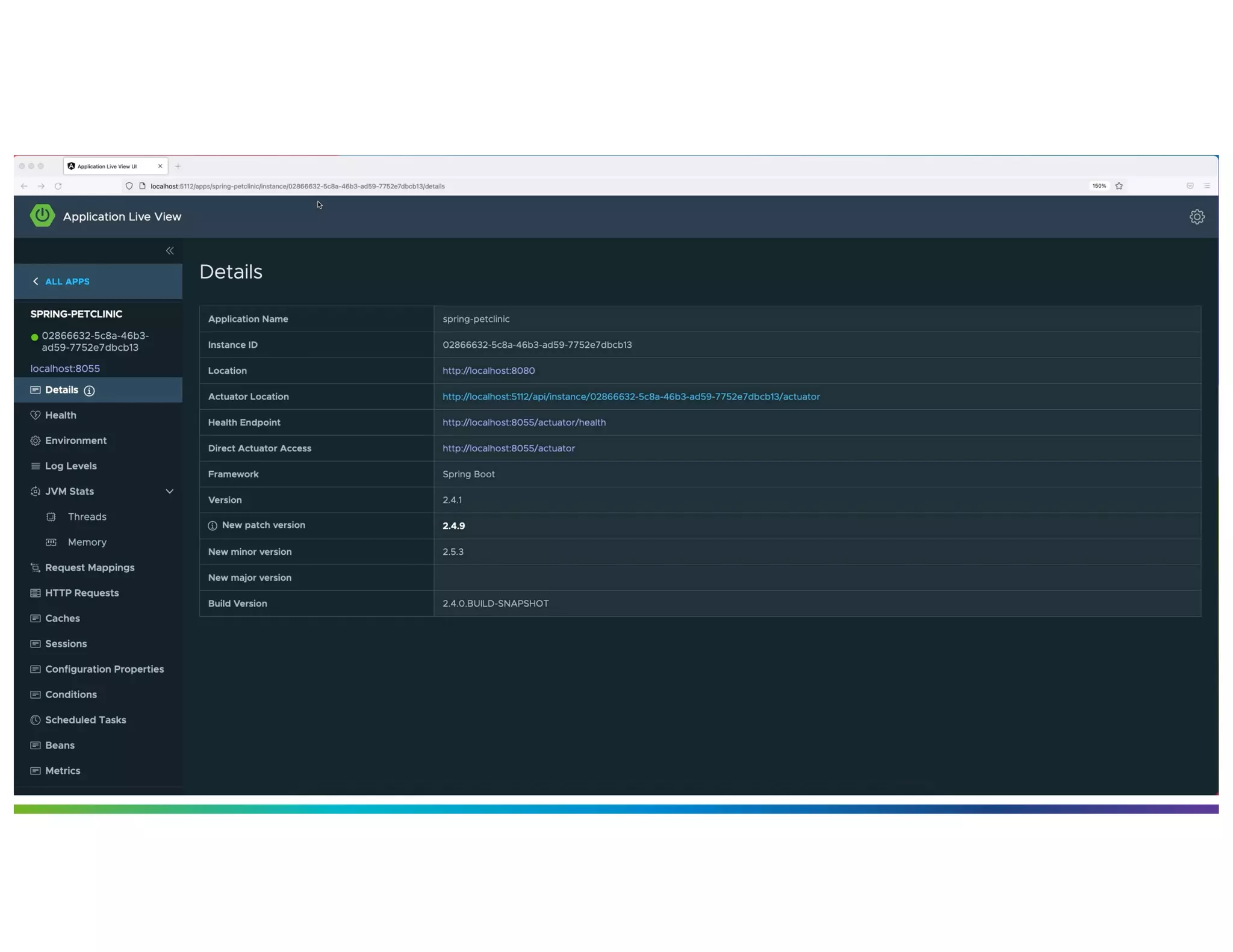The height and width of the screenshot is (952, 1233).
Task: Open Sessions page
Action: click(x=66, y=643)
